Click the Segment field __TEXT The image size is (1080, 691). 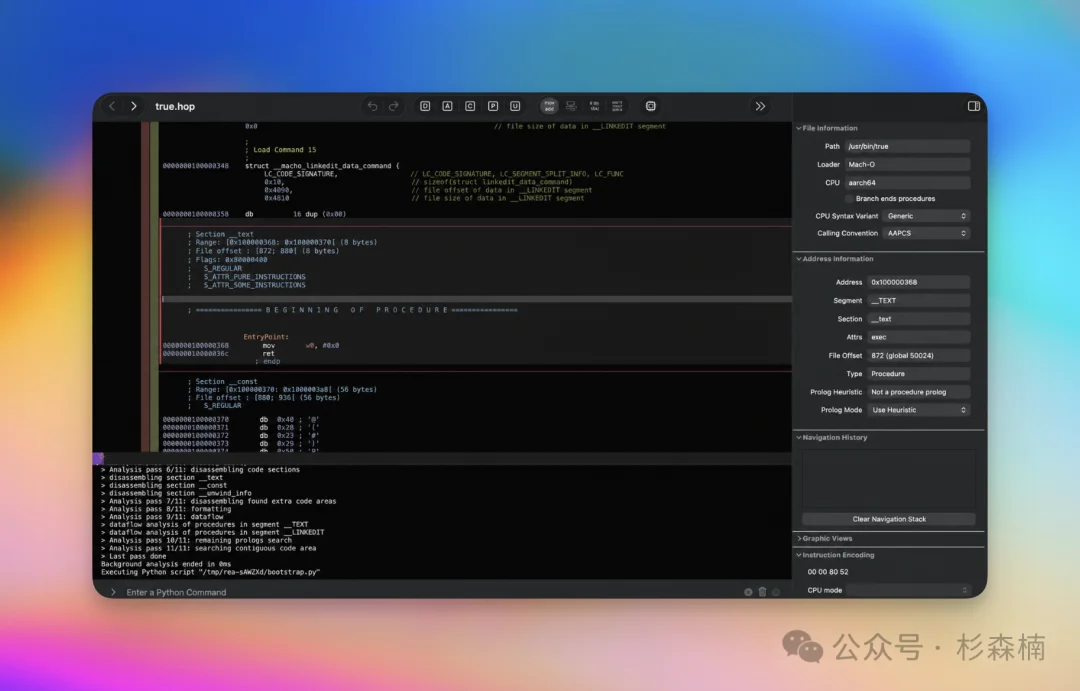pos(919,300)
